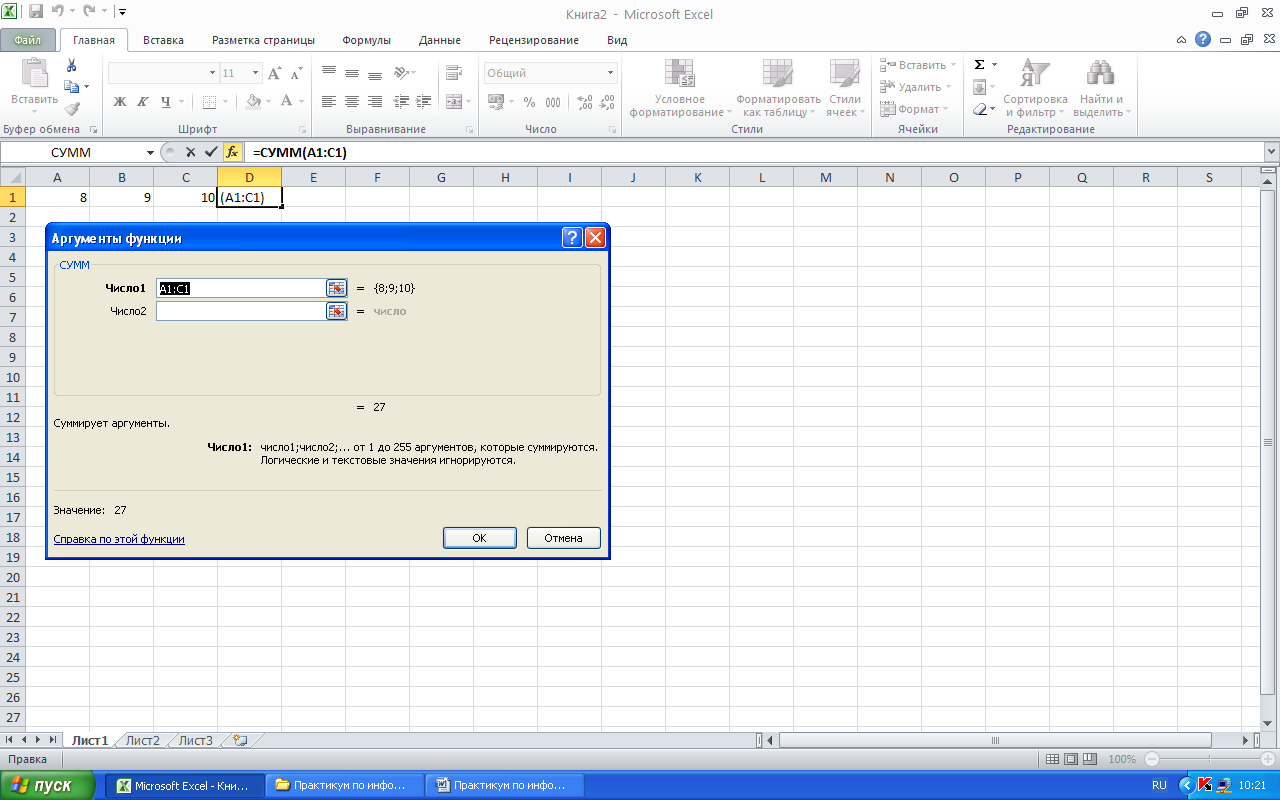Toggle Bold Ж formatting
The width and height of the screenshot is (1280, 800).
click(x=120, y=101)
